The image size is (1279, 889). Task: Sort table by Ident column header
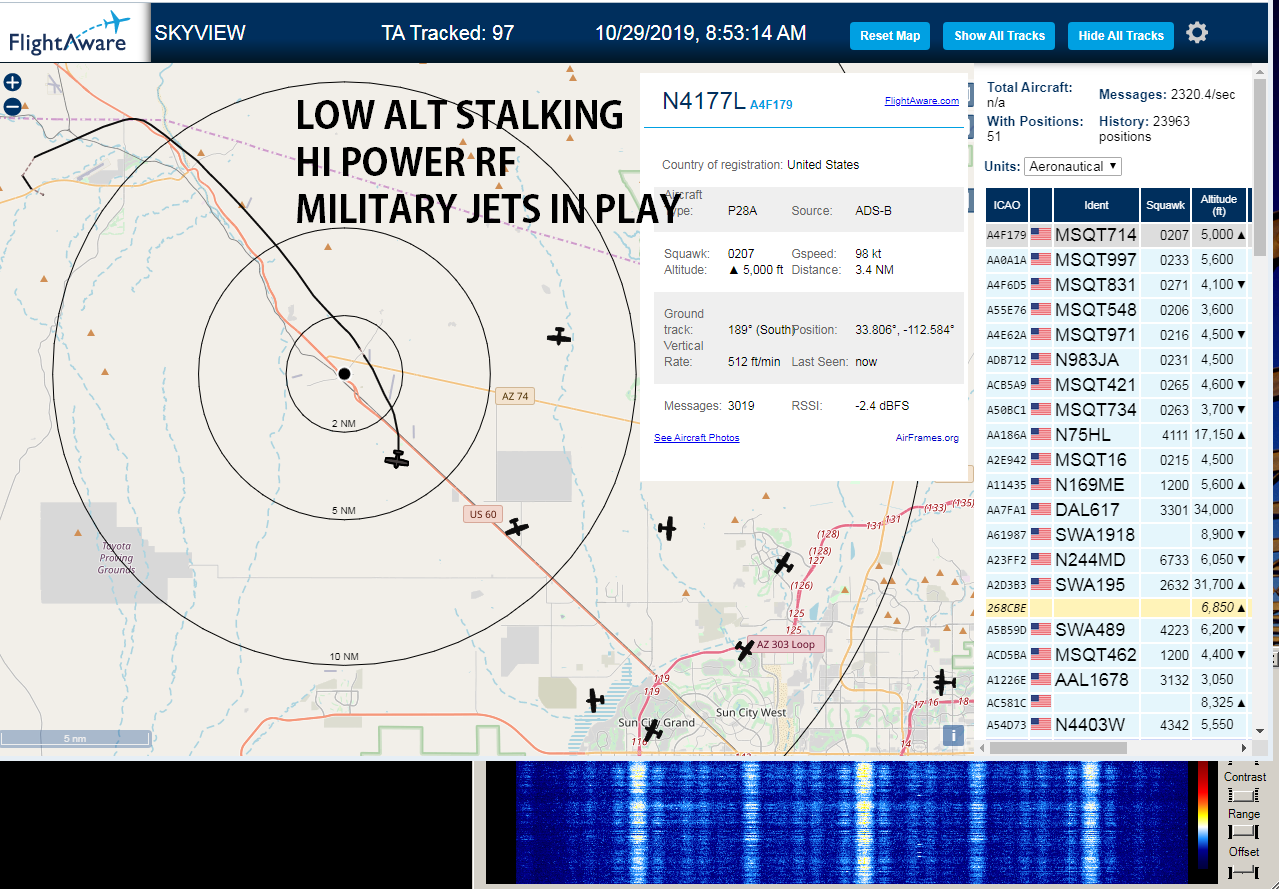(x=1097, y=205)
